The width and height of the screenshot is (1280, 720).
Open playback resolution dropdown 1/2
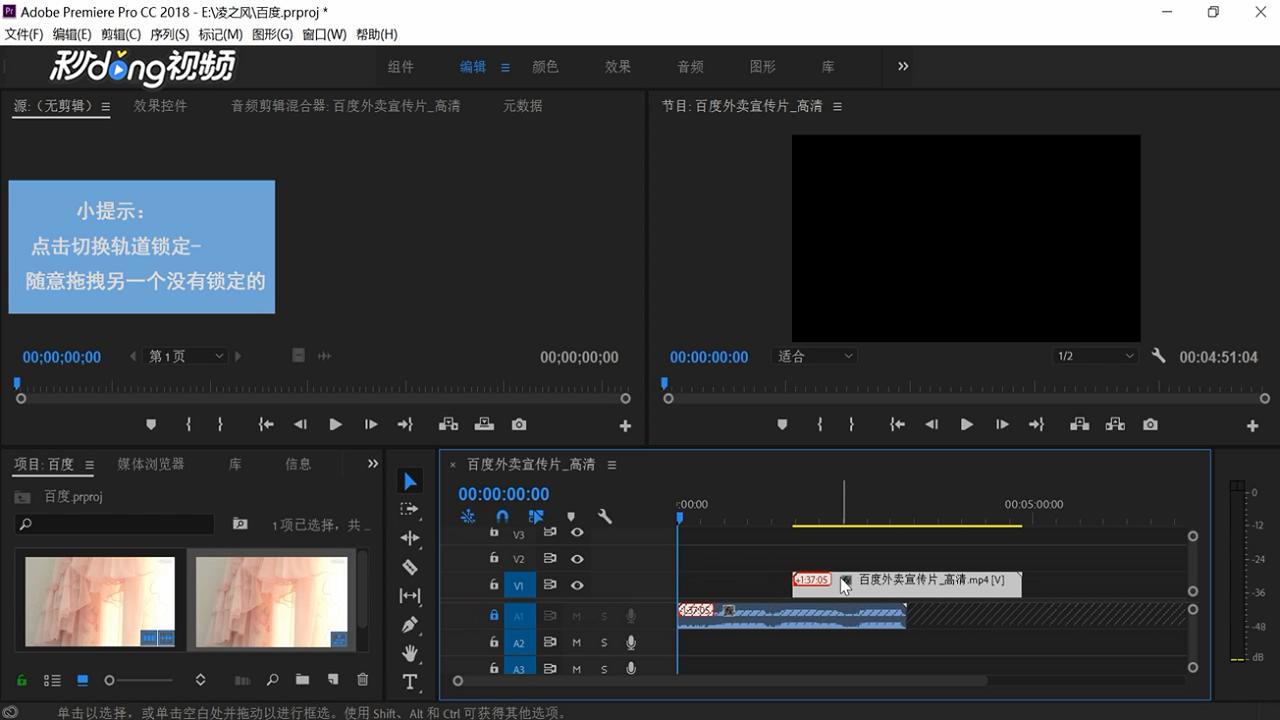click(x=1096, y=356)
